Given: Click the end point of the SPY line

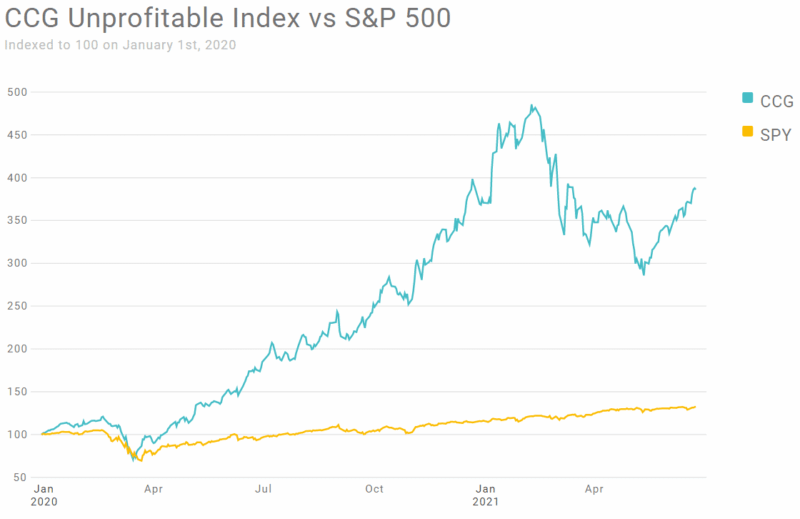Looking at the screenshot, I should 695,407.
